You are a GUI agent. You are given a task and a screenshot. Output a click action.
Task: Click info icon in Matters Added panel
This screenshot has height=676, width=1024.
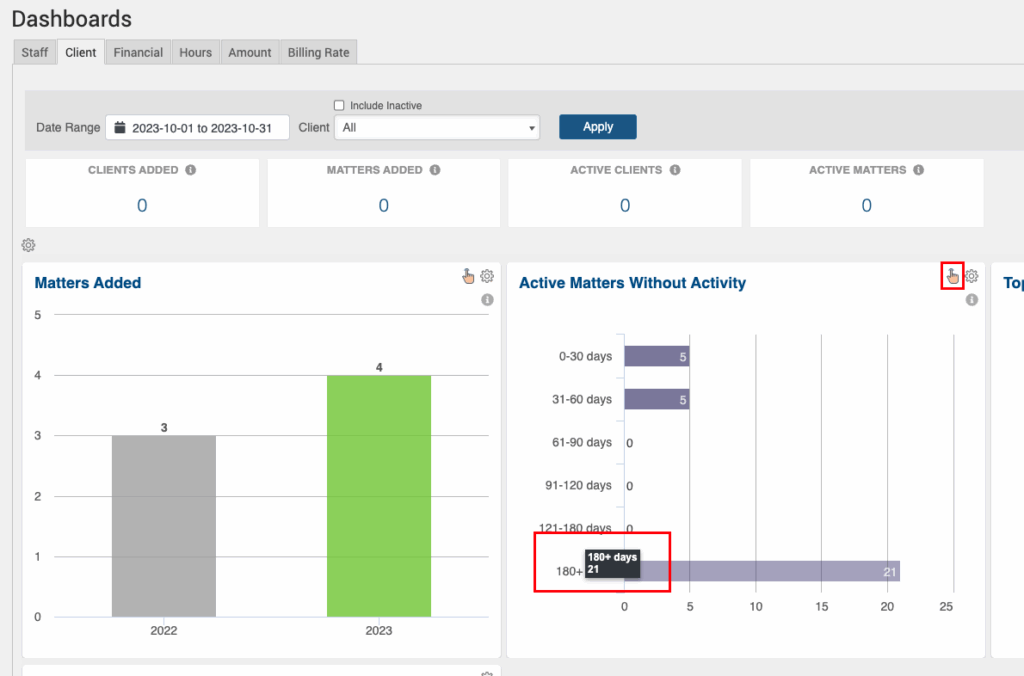click(x=487, y=300)
